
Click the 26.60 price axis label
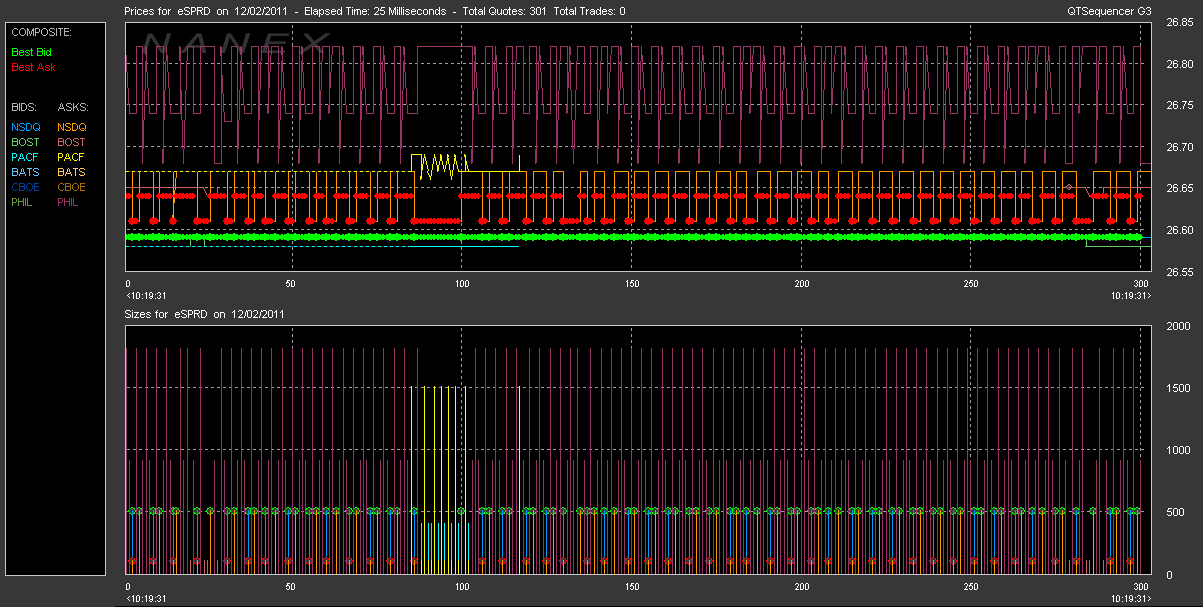pyautogui.click(x=1180, y=230)
